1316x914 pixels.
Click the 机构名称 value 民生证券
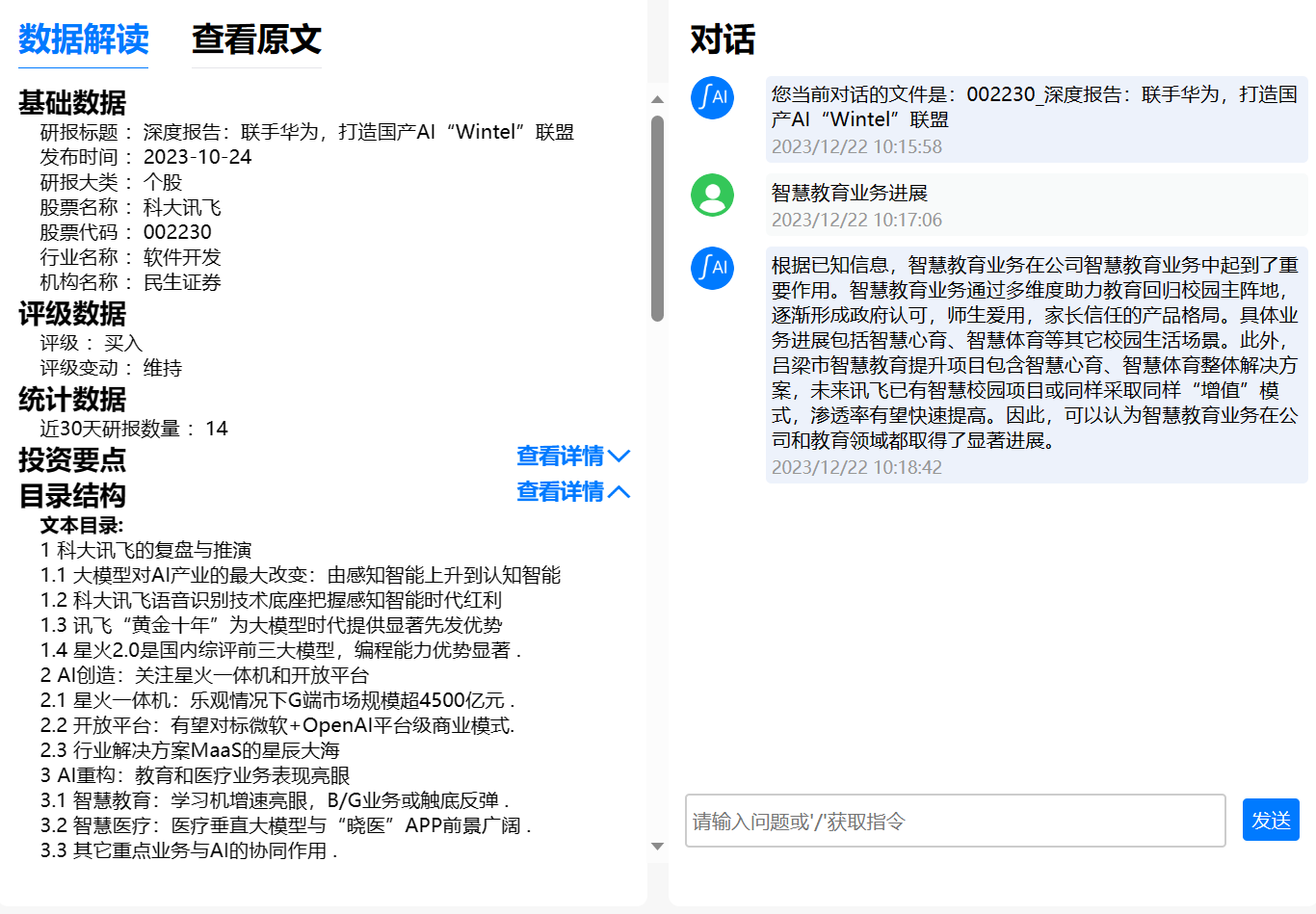pos(182,282)
